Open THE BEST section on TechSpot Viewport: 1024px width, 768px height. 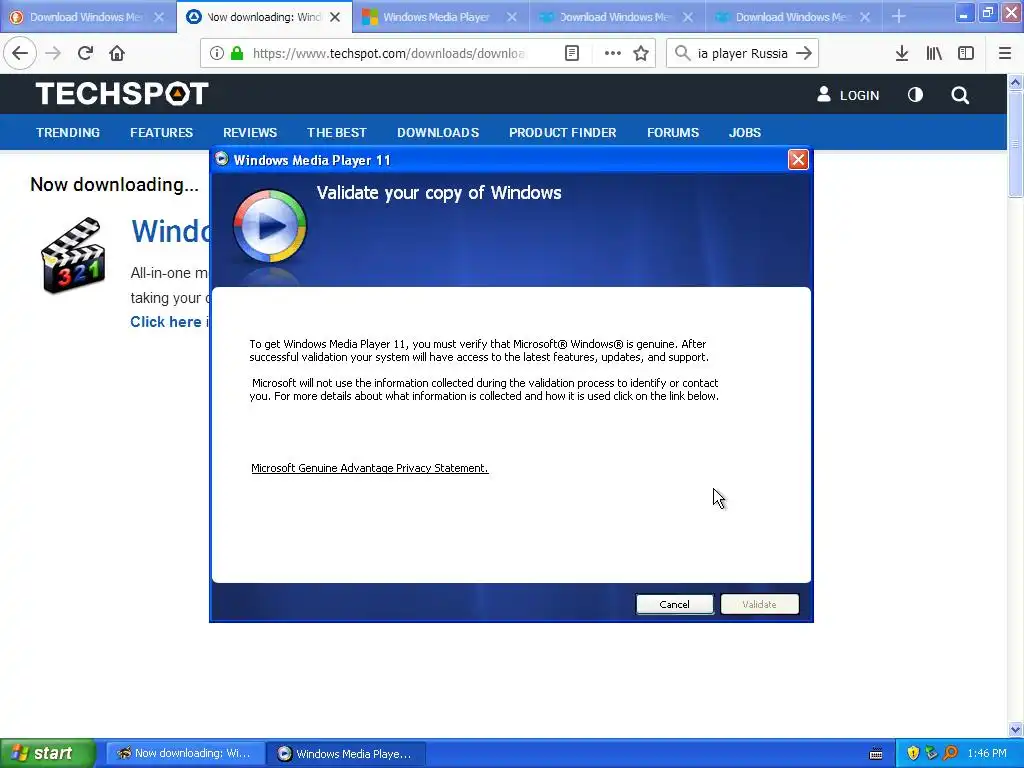coord(337,133)
